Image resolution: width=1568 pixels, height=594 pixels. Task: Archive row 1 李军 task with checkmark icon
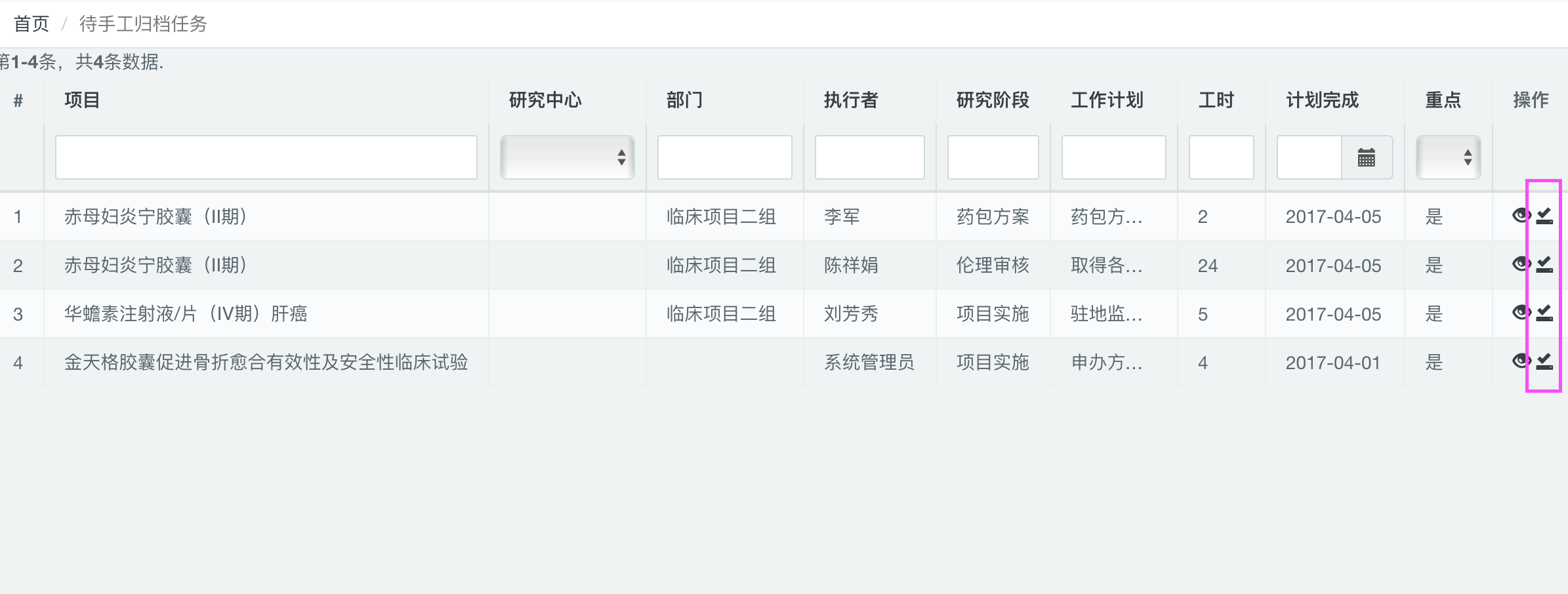coord(1544,215)
